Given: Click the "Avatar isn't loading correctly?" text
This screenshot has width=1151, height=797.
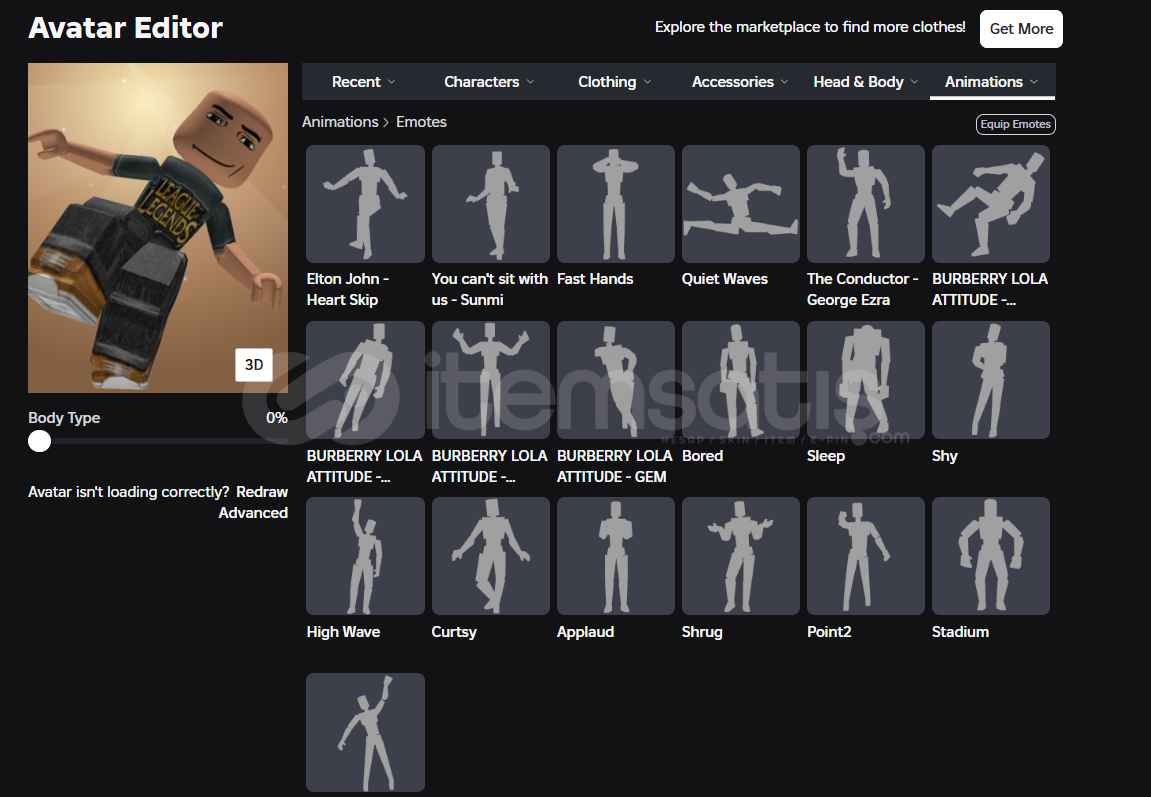Looking at the screenshot, I should coord(128,492).
